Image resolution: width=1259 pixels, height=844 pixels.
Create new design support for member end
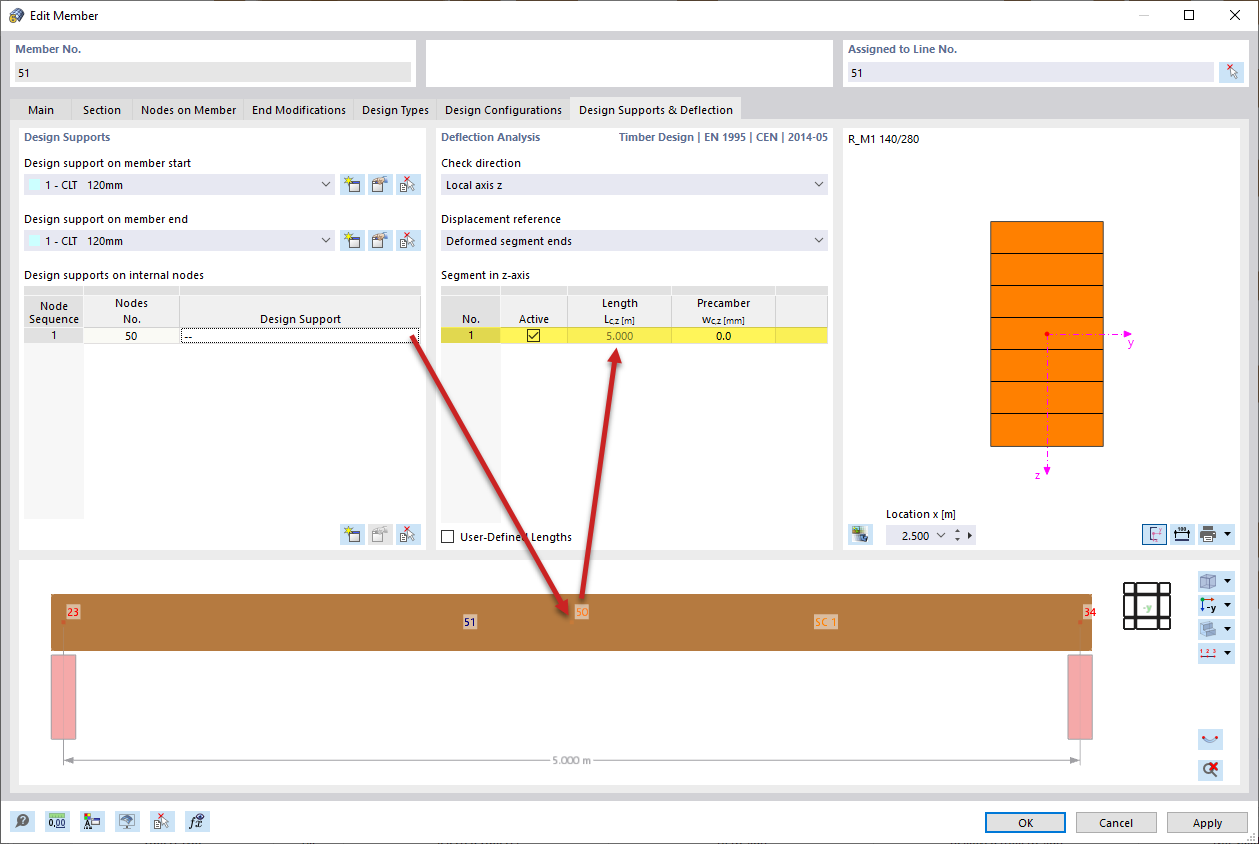(x=352, y=240)
